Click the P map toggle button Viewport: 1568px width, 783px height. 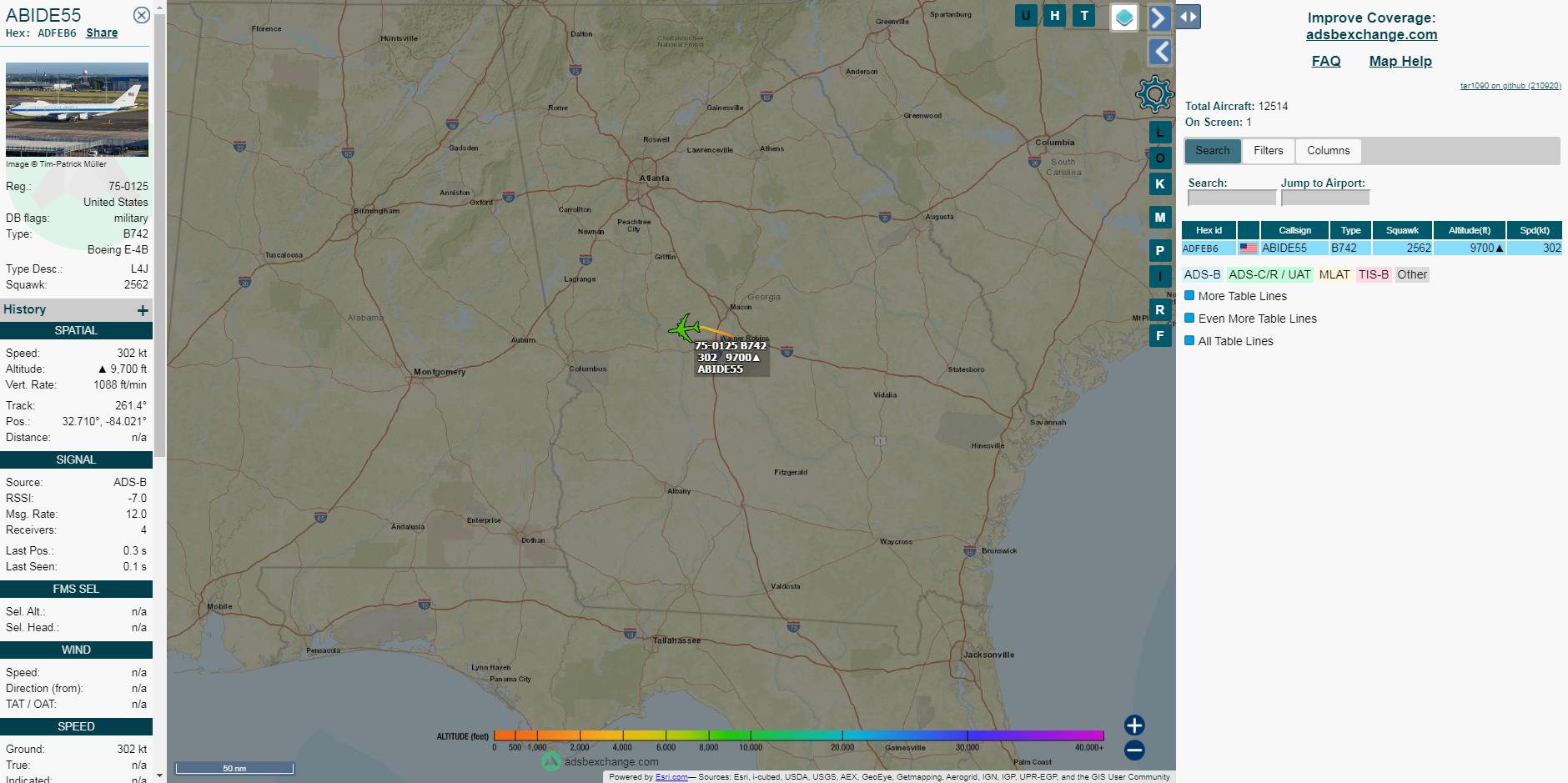pyautogui.click(x=1160, y=250)
